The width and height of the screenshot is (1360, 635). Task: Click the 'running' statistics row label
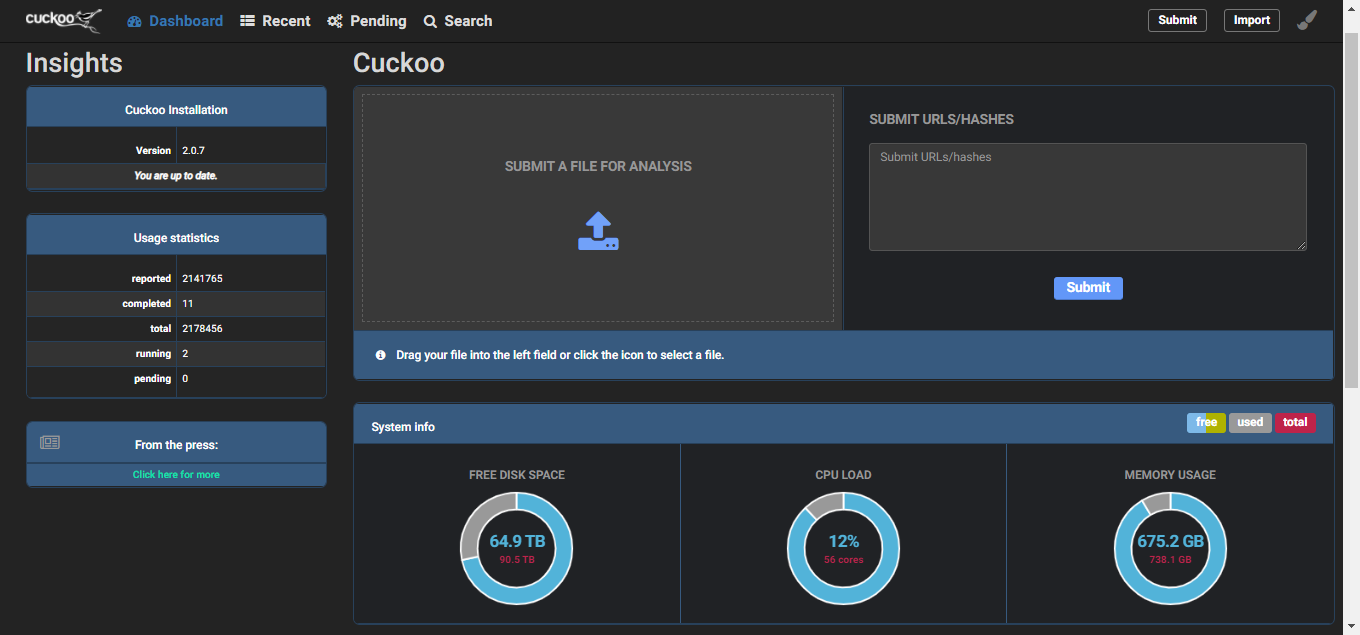(x=154, y=354)
